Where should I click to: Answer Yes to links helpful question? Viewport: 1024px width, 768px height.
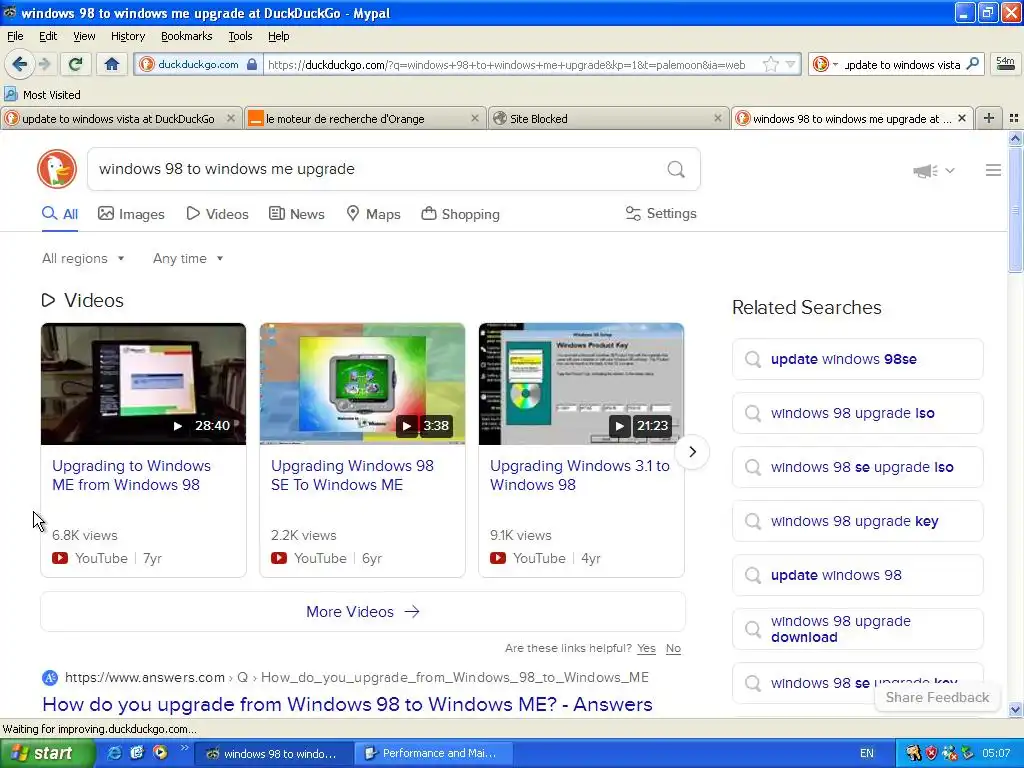click(x=646, y=648)
